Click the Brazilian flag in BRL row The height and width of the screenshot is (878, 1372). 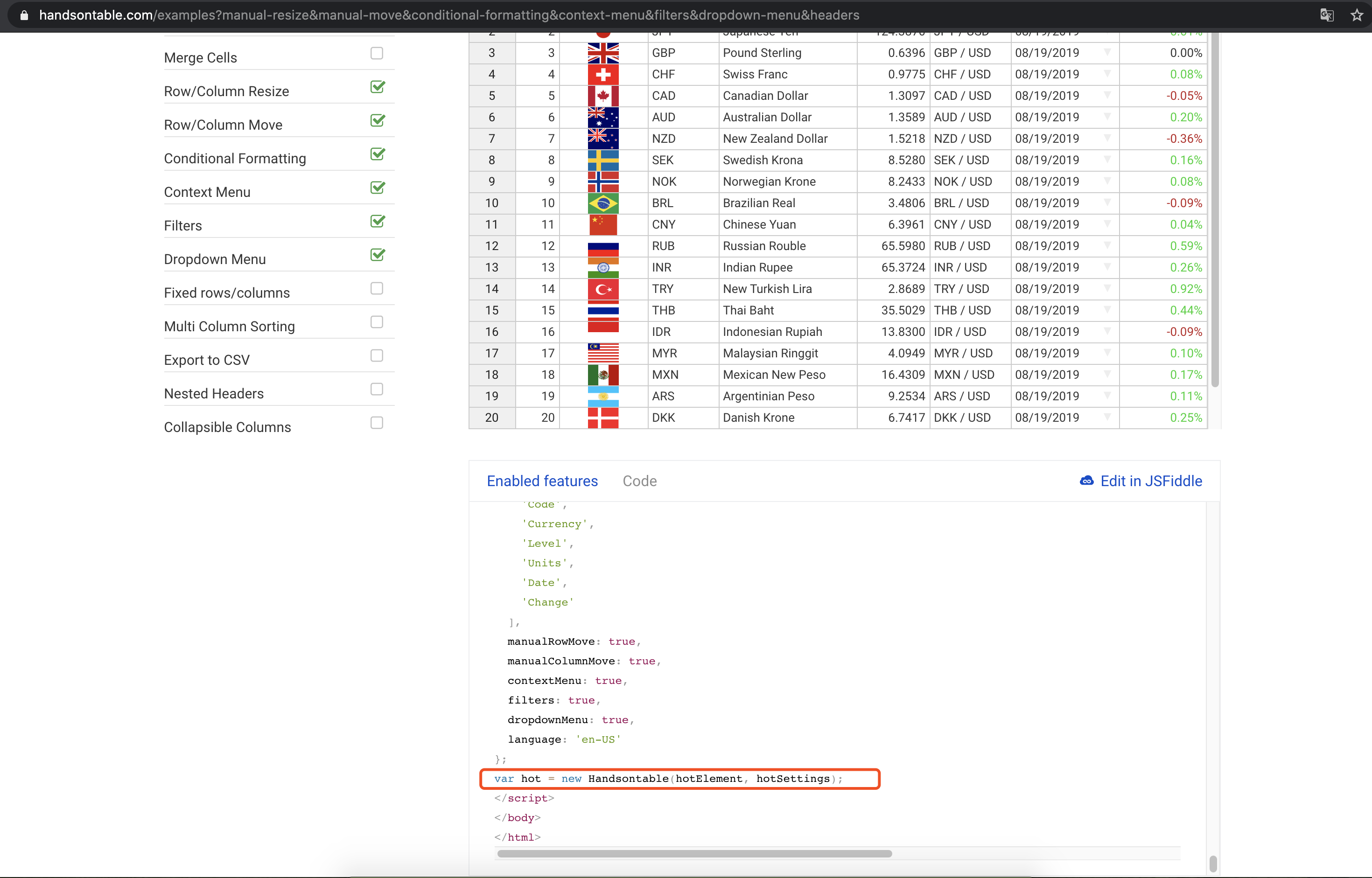[x=603, y=203]
